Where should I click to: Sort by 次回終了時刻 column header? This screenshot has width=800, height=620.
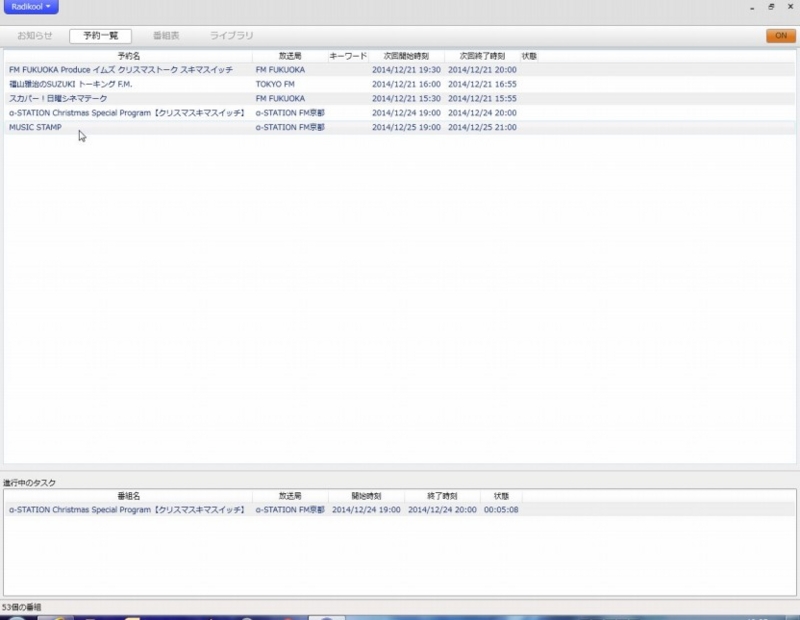click(x=482, y=56)
